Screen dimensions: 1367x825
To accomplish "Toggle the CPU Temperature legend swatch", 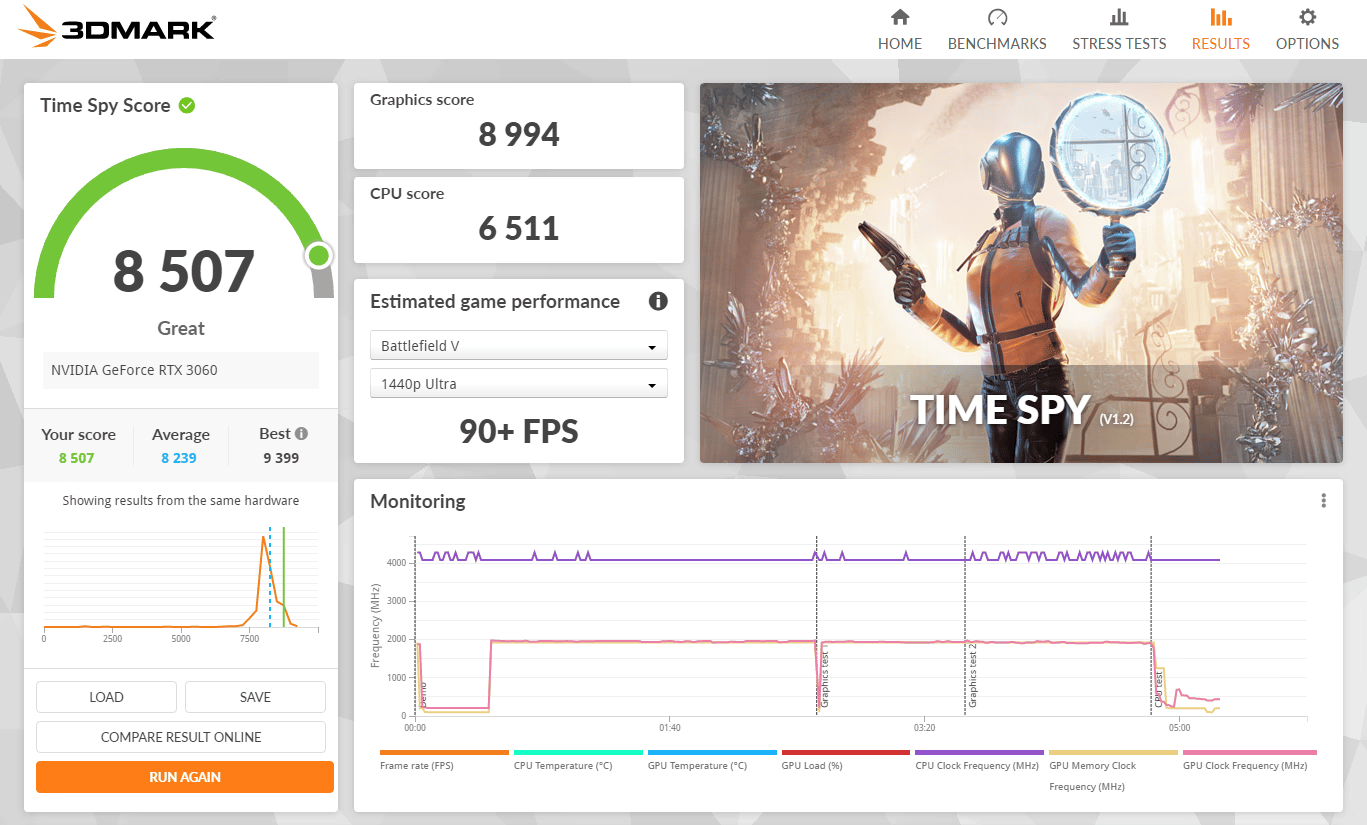I will pos(578,752).
